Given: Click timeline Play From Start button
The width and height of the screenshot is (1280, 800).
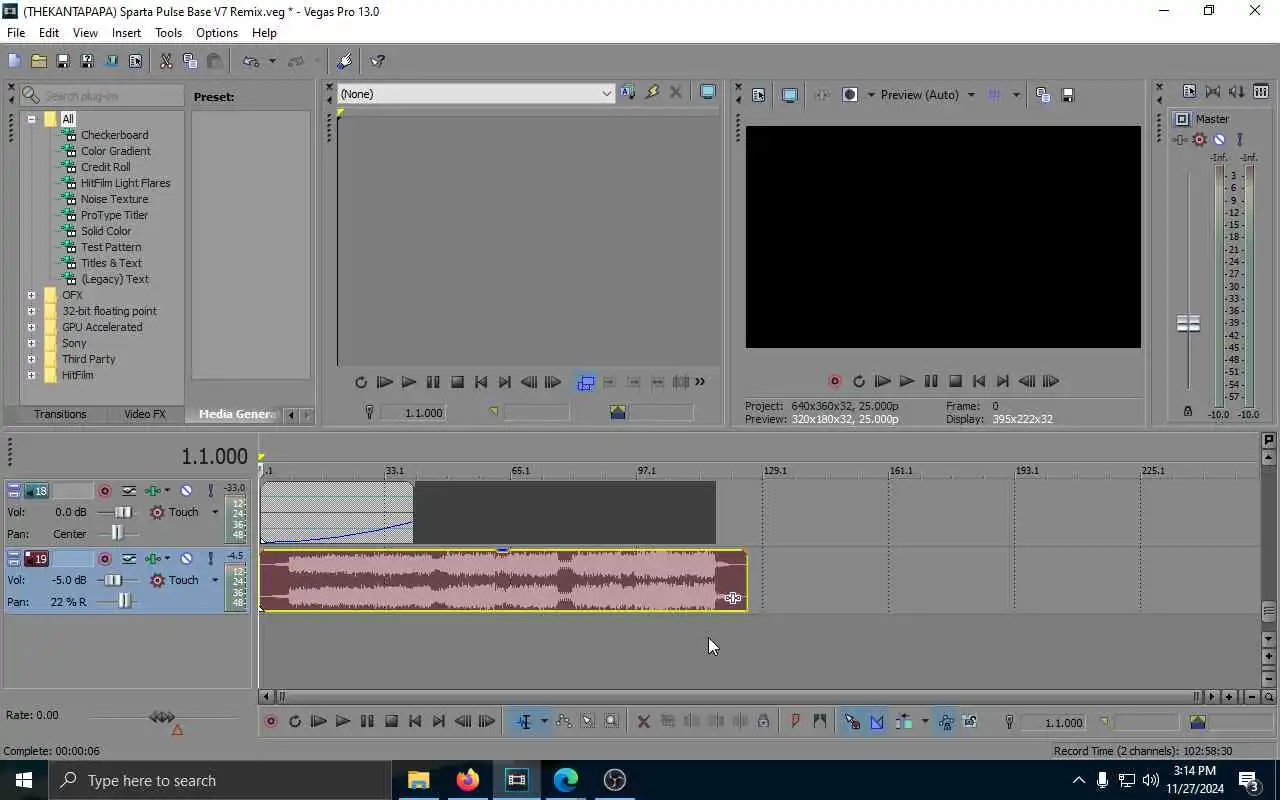Looking at the screenshot, I should 318,721.
